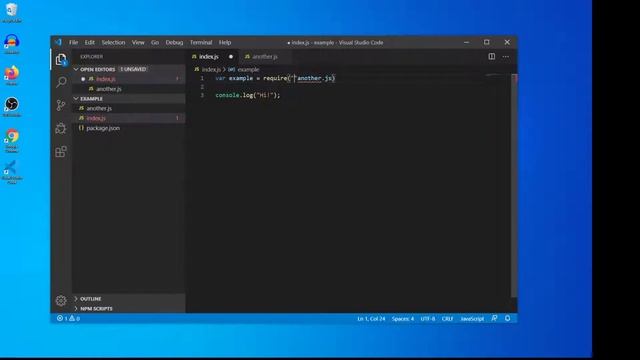
Task: Collapse the EXAMPLE folder section
Action: 129,99
